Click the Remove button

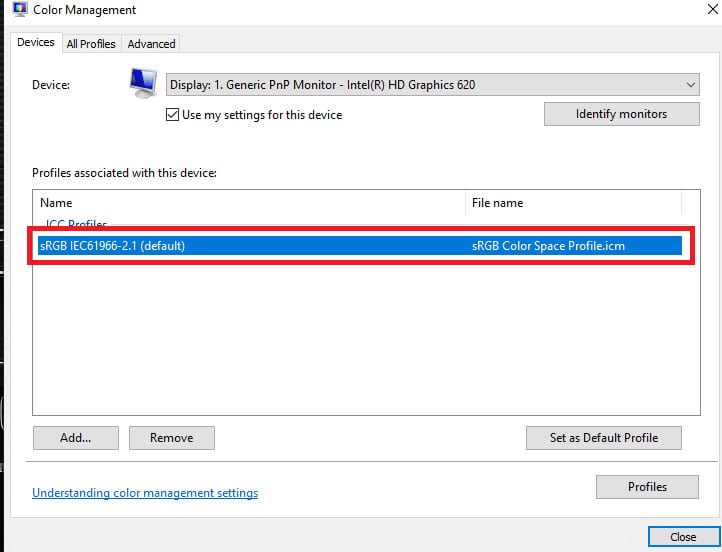coord(172,437)
